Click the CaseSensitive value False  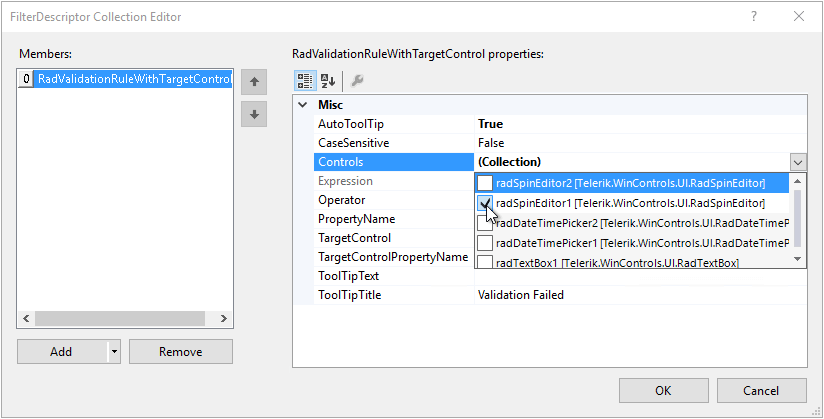[641, 143]
